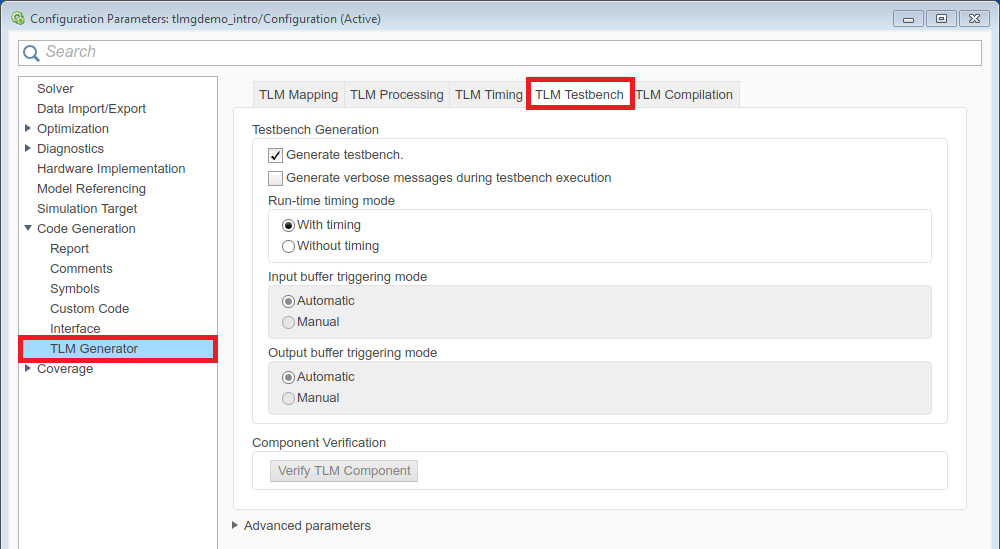Open the Hardware Implementation pane
Screen dimensions: 1000x549
point(111,169)
